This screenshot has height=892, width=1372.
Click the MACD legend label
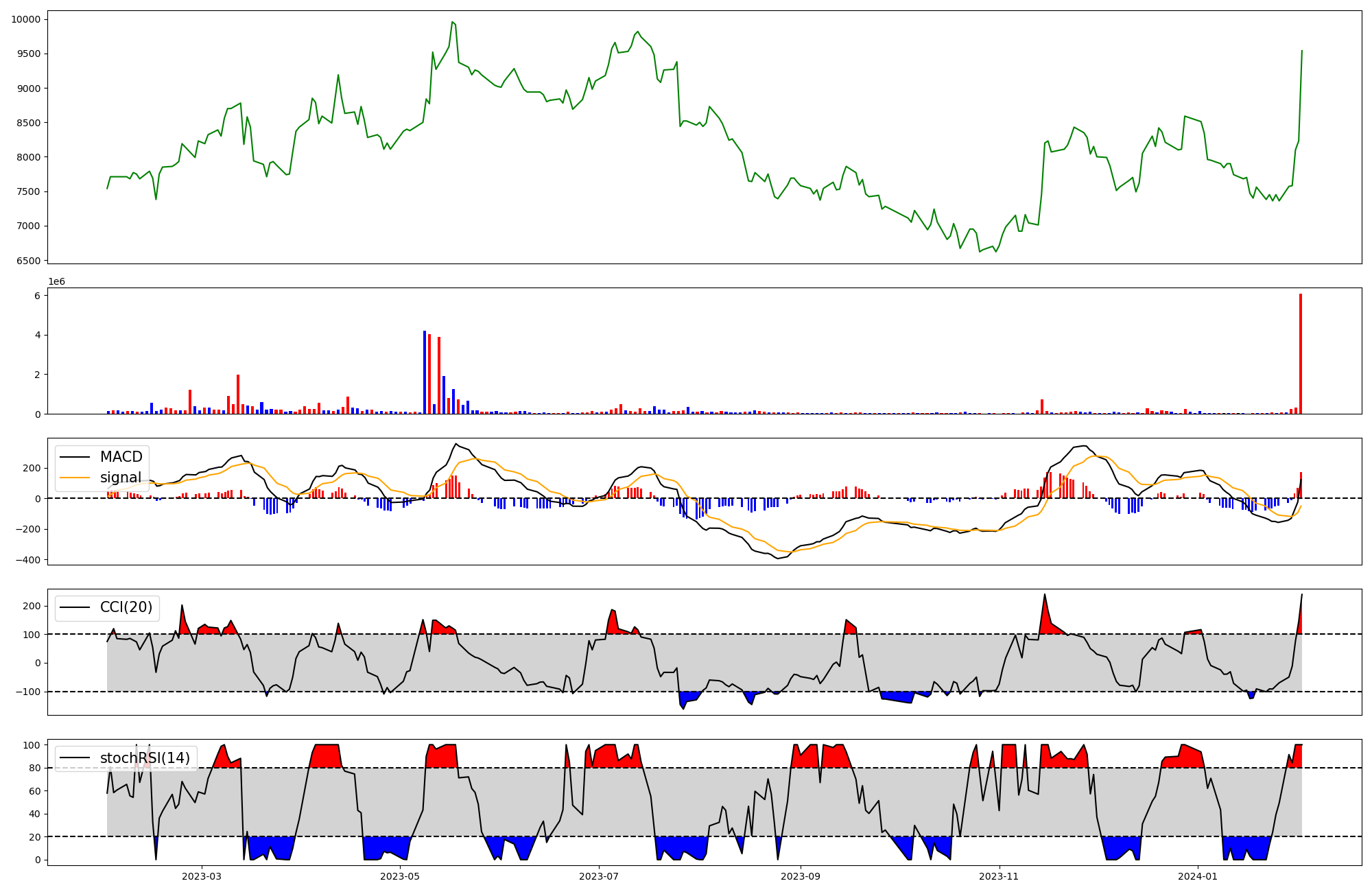click(x=121, y=457)
